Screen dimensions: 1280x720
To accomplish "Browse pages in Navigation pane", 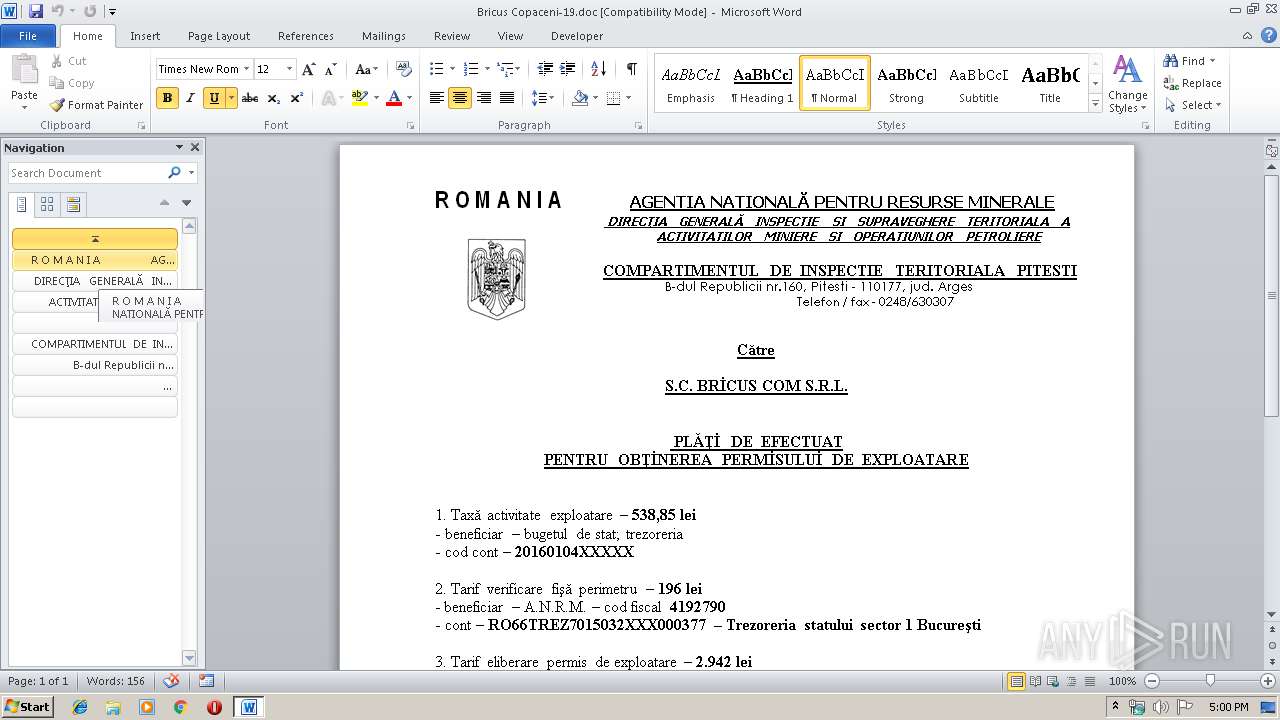I will coord(47,204).
